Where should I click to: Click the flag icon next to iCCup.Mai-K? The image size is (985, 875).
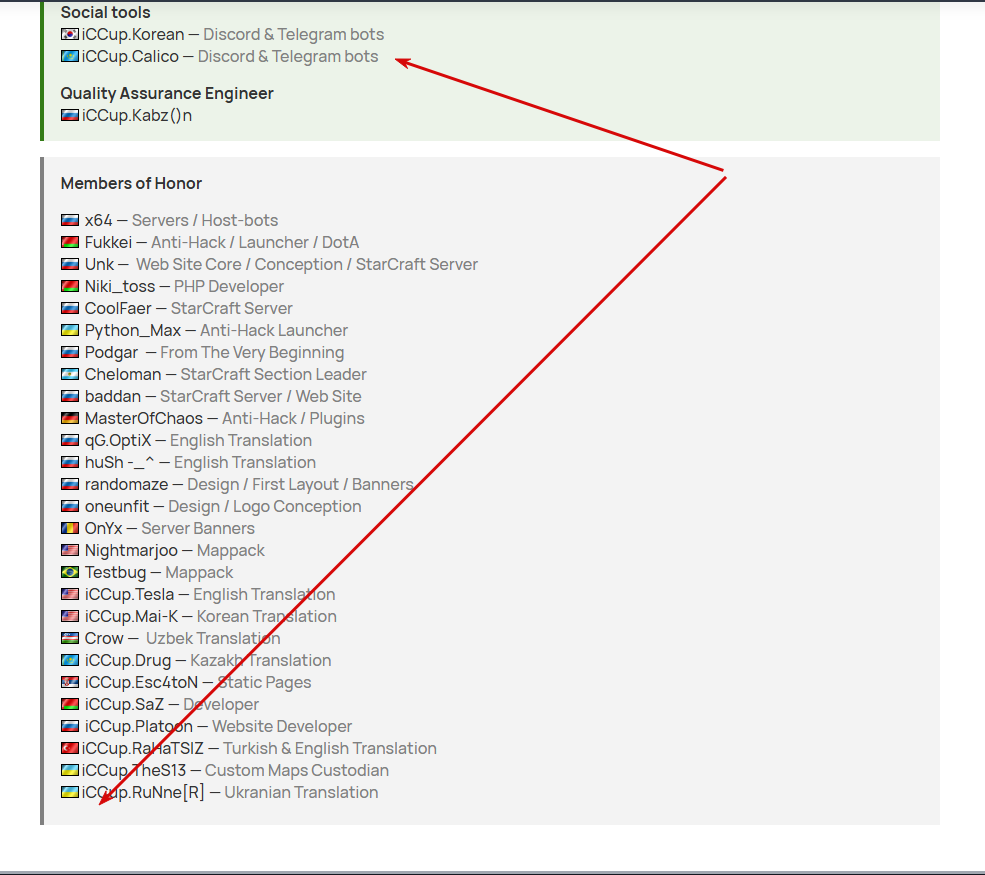(70, 616)
